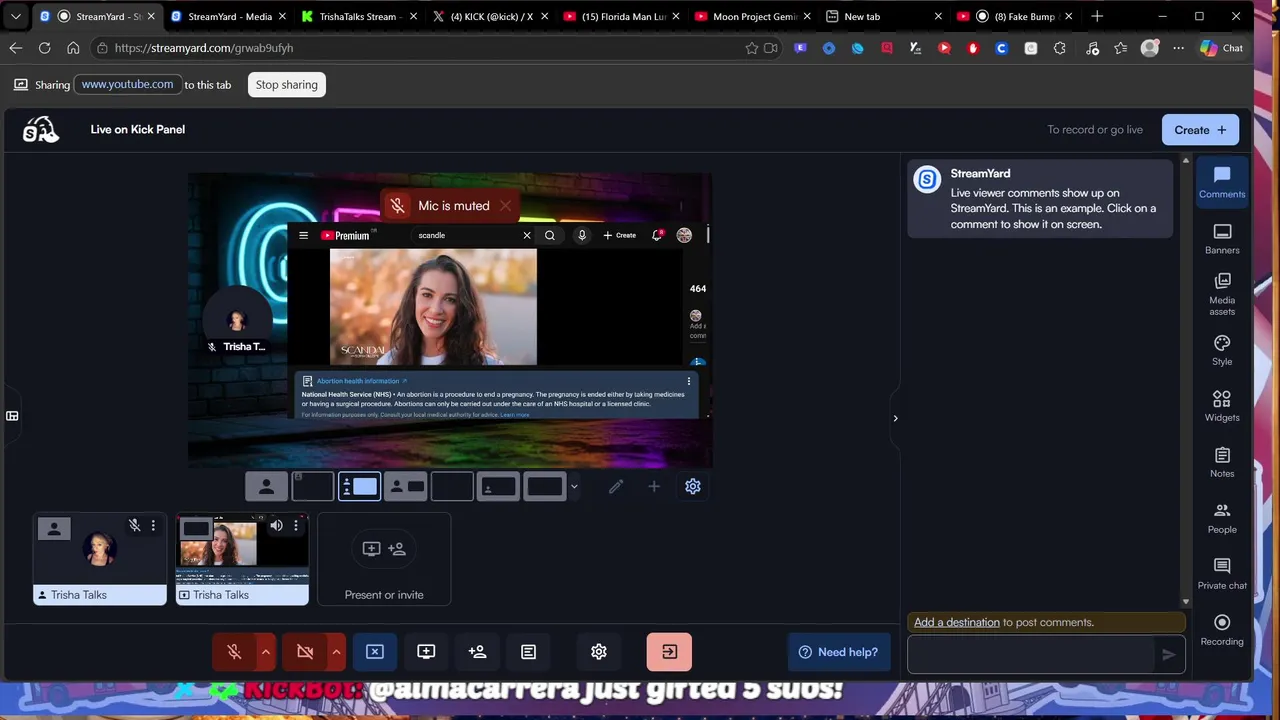
Task: Open the Banners panel
Action: click(1222, 240)
